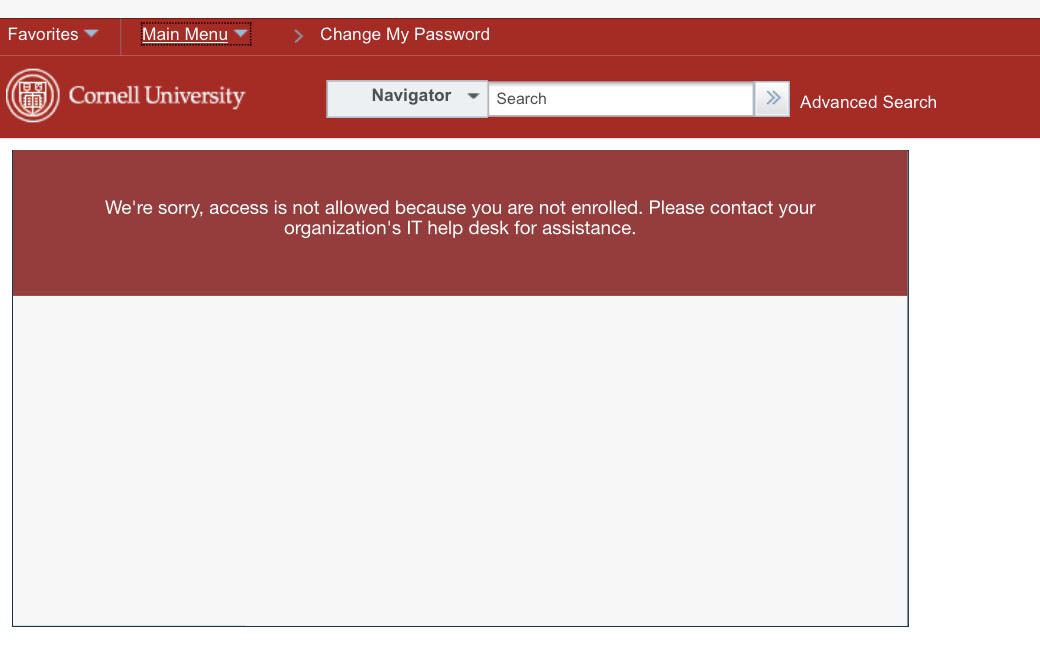The height and width of the screenshot is (647, 1040).
Task: Click the white margin right of content panel
Action: 975,400
